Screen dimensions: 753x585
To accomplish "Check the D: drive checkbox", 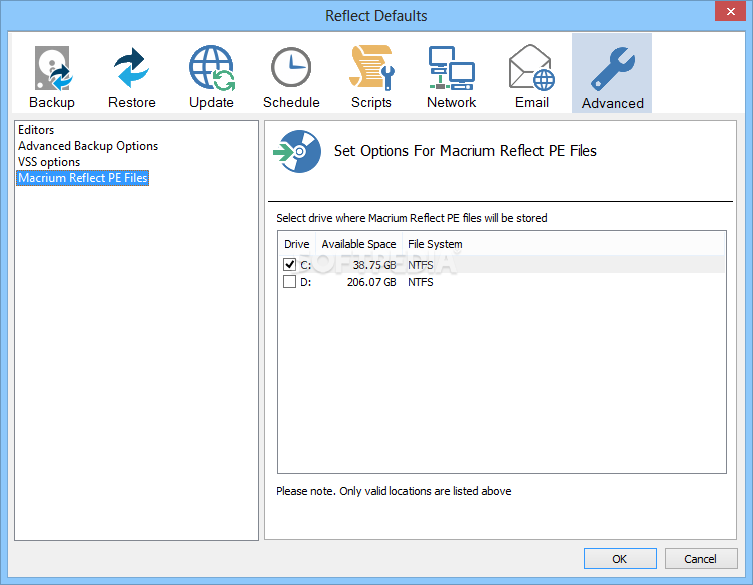I will pyautogui.click(x=289, y=281).
